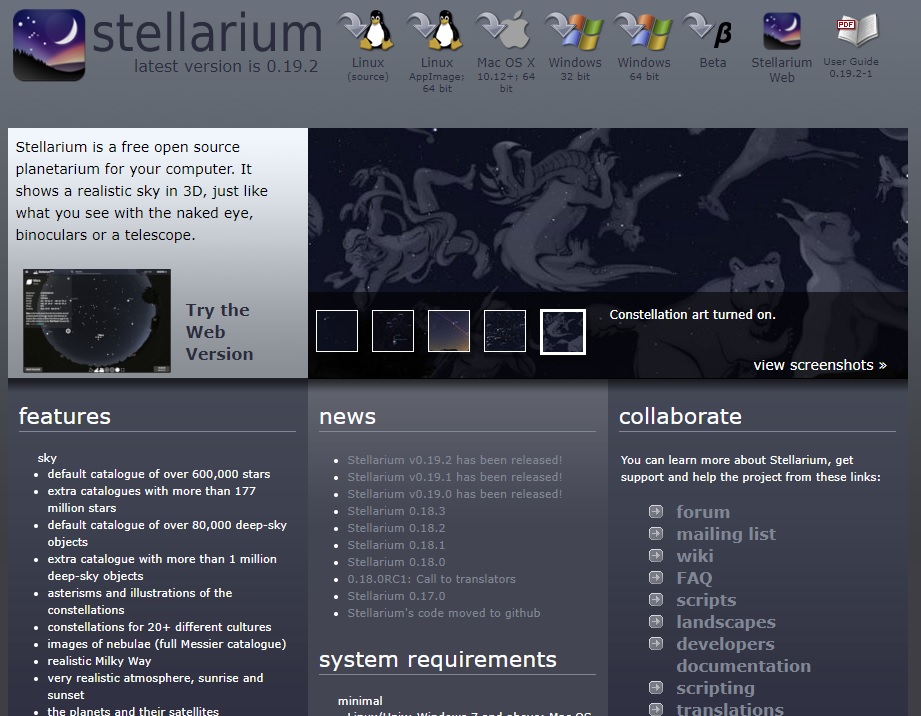Click the collaborate heading
This screenshot has width=921, height=716.
[680, 416]
